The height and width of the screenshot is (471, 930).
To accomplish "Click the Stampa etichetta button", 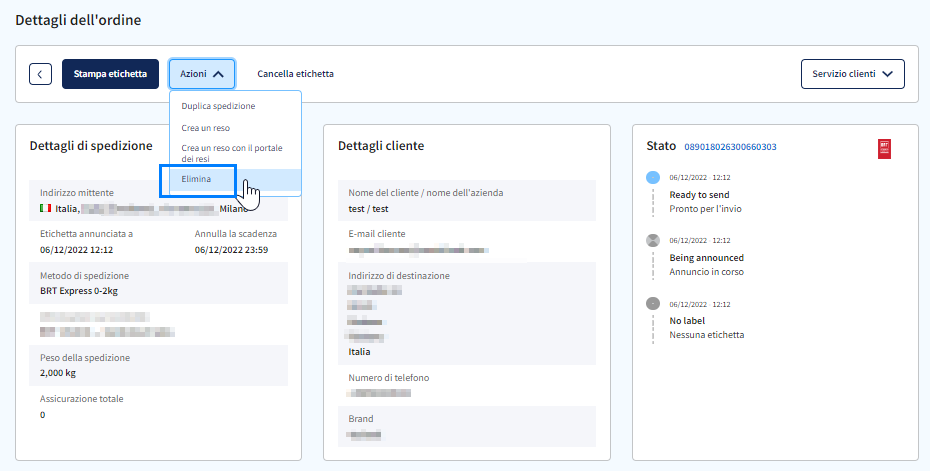I will point(110,74).
